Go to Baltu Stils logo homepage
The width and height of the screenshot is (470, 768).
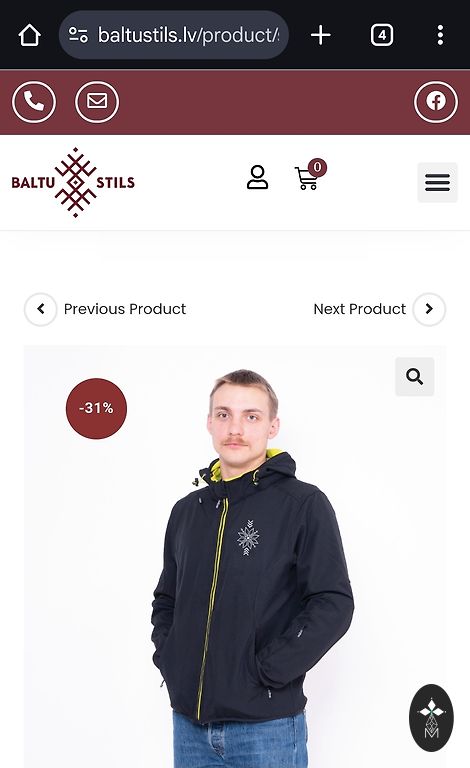73,182
